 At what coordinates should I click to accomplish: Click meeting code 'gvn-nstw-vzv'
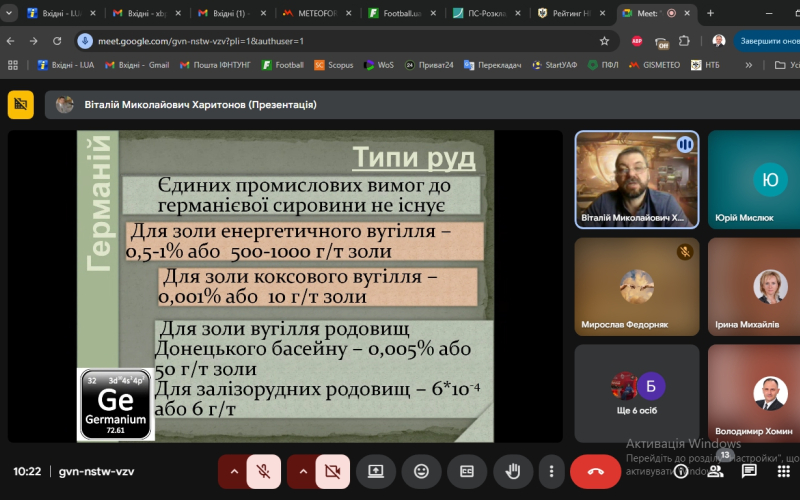click(96, 471)
